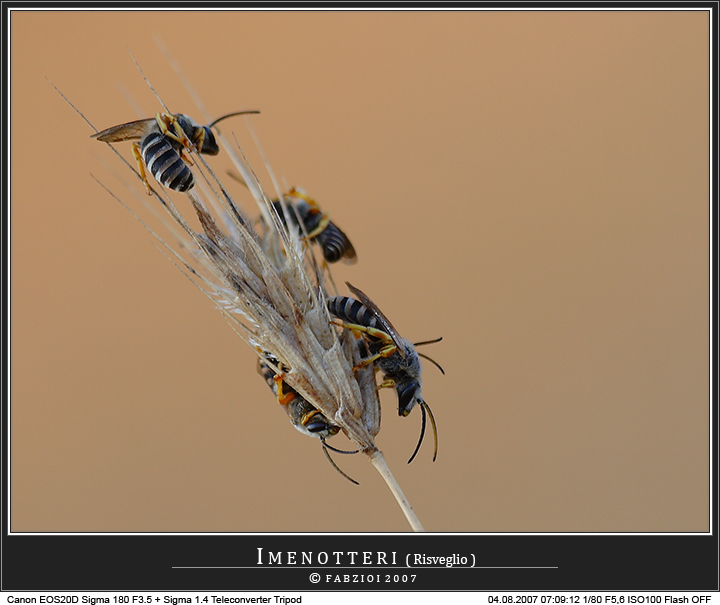Screen dimensions: 720x605
Task: Click the curved antennae of the right-side bee
Action: [425, 430]
